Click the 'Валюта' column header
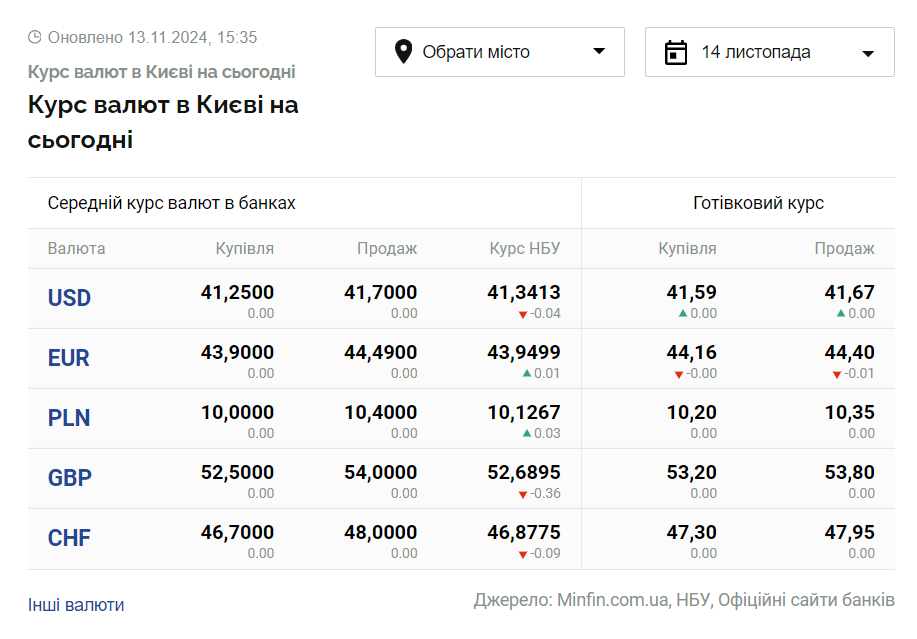This screenshot has height=639, width=917. pos(77,248)
